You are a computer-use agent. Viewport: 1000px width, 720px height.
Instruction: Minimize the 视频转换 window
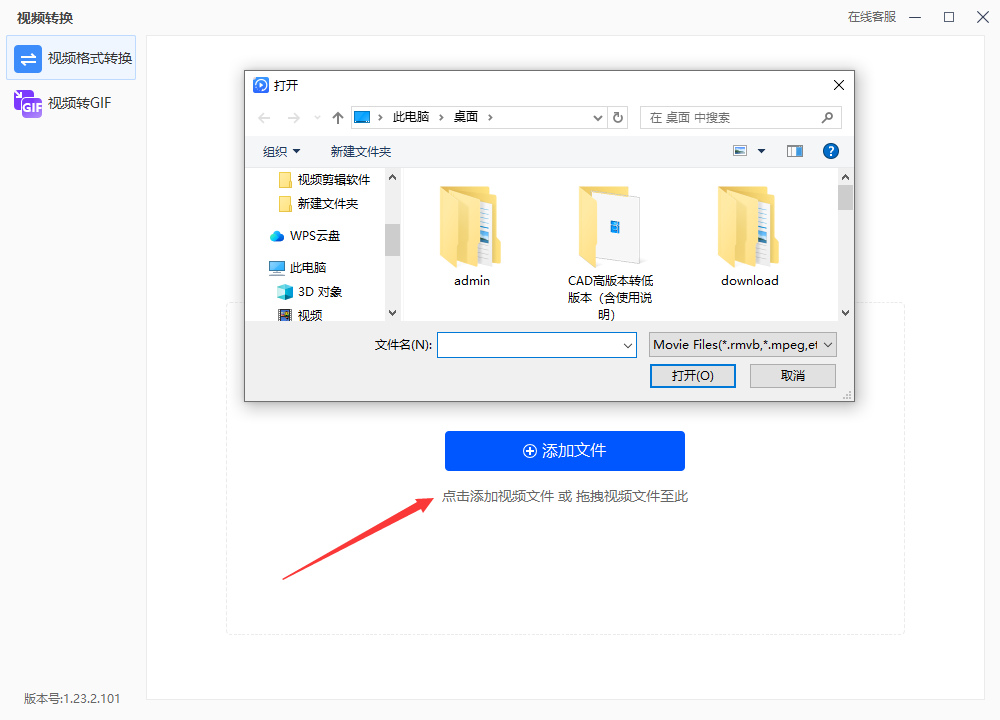(915, 17)
